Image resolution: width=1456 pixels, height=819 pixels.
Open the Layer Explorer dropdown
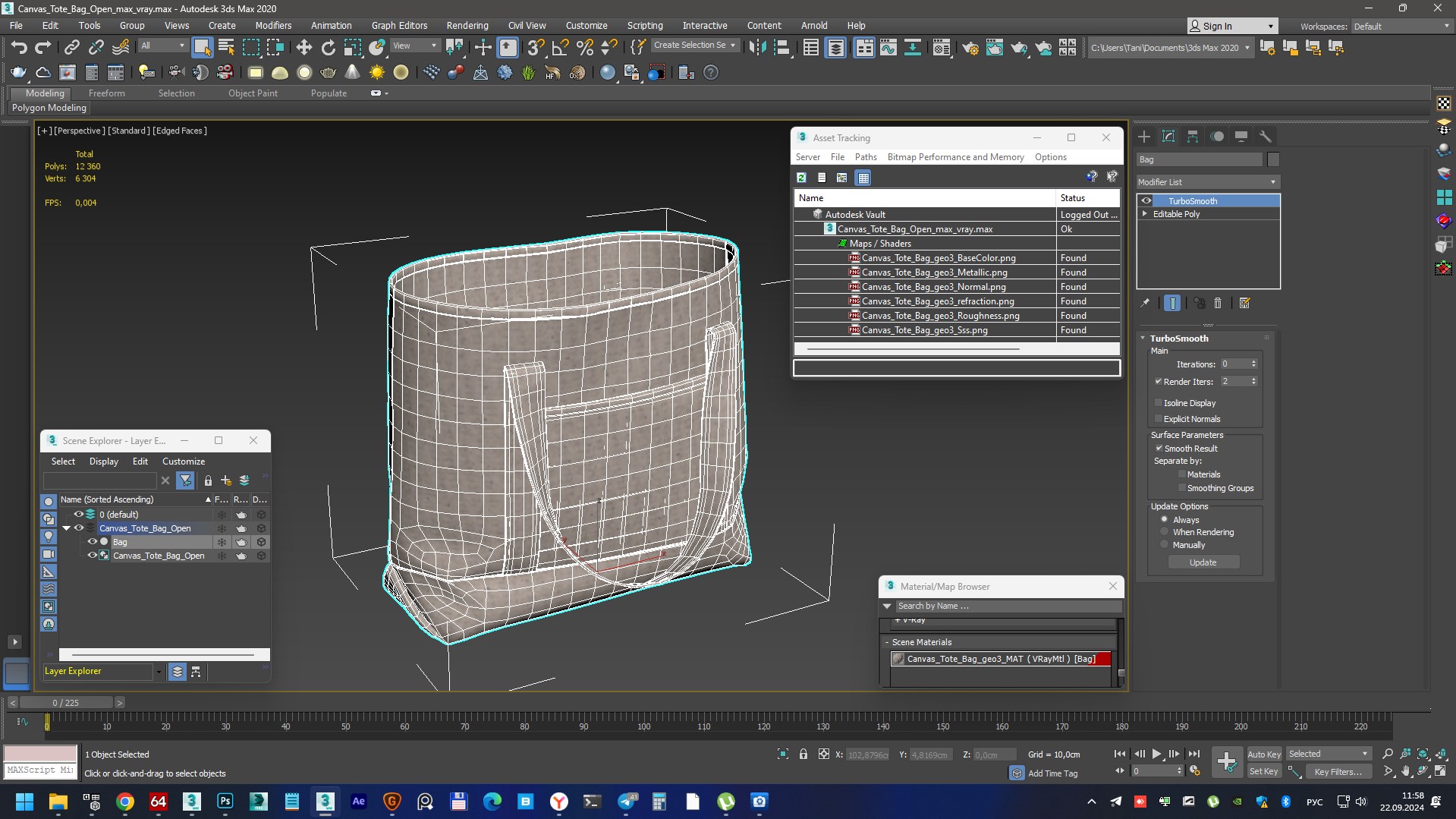pos(159,672)
